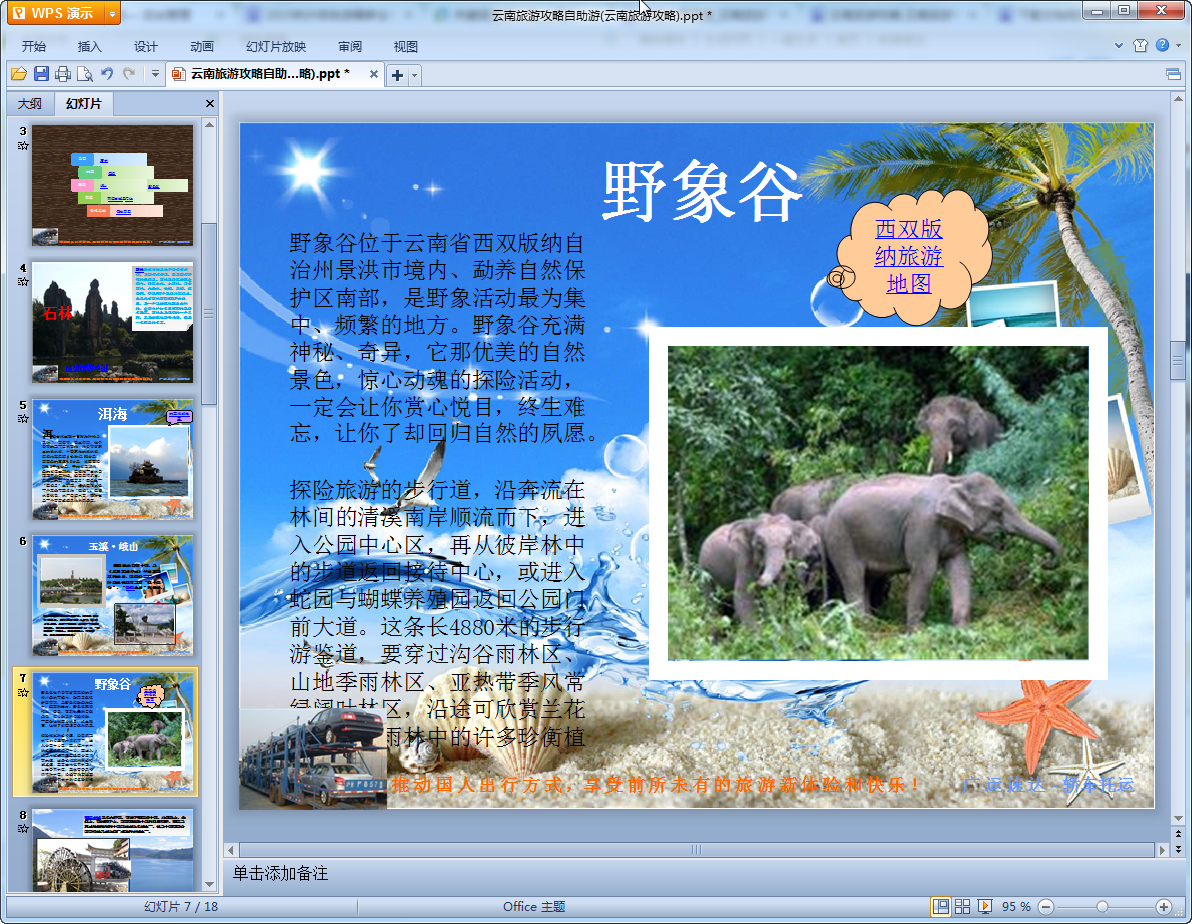Viewport: 1192px width, 924px height.
Task: Zoom out with the minus button
Action: pos(1046,907)
